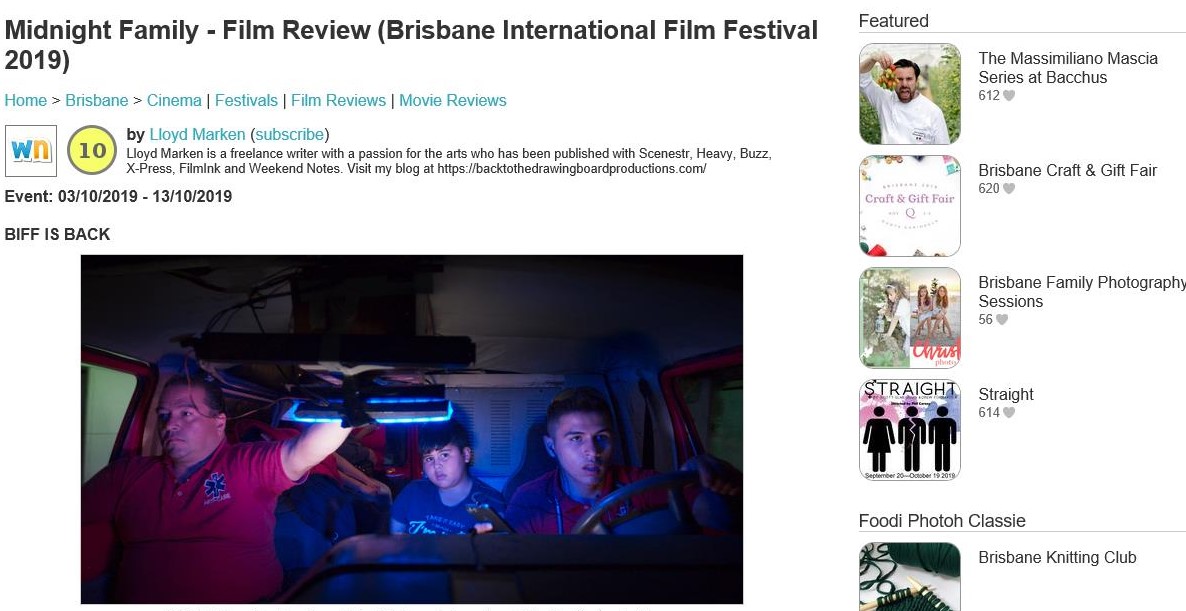This screenshot has width=1186, height=611.
Task: Click the subscribe link next to author
Action: pyautogui.click(x=290, y=135)
